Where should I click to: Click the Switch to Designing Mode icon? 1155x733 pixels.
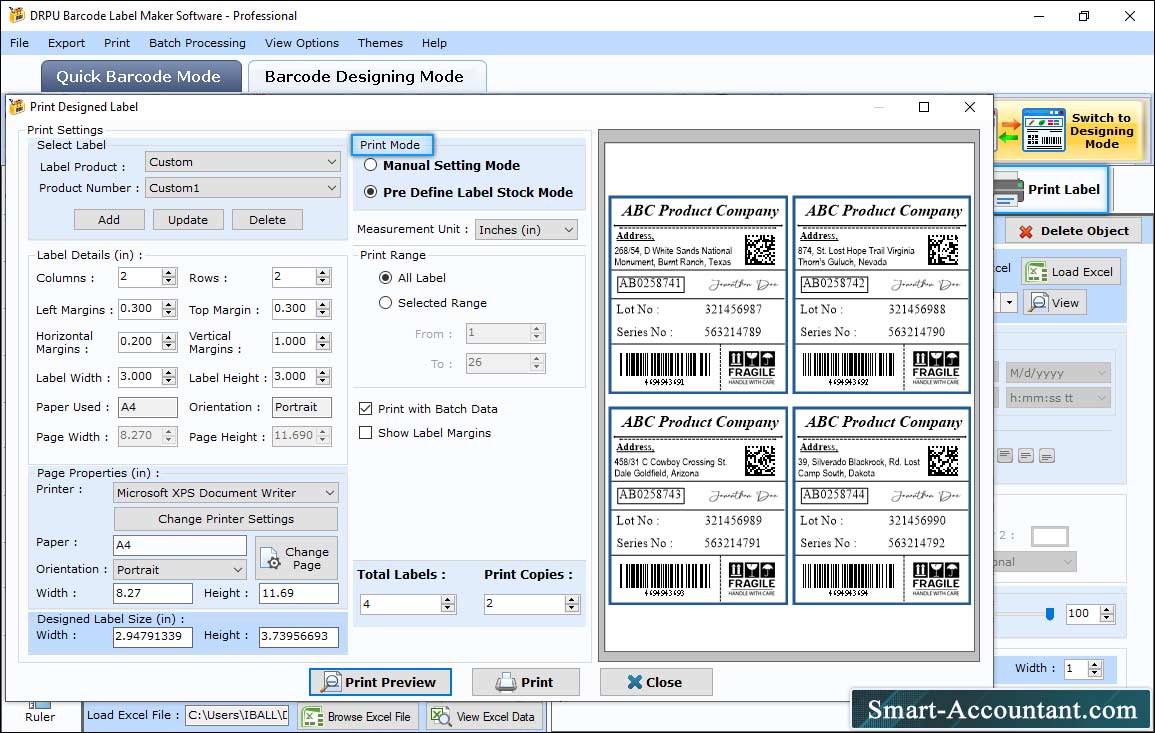click(x=1044, y=130)
